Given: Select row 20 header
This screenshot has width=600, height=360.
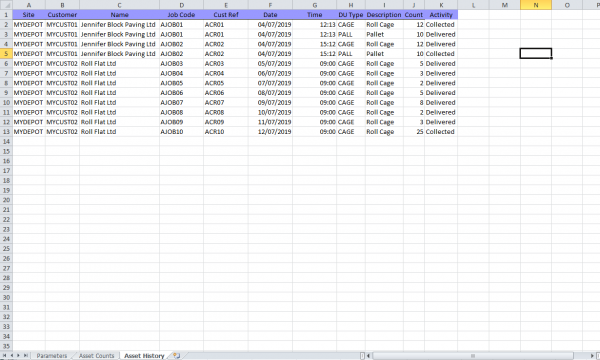Looking at the screenshot, I should click(x=6, y=200).
